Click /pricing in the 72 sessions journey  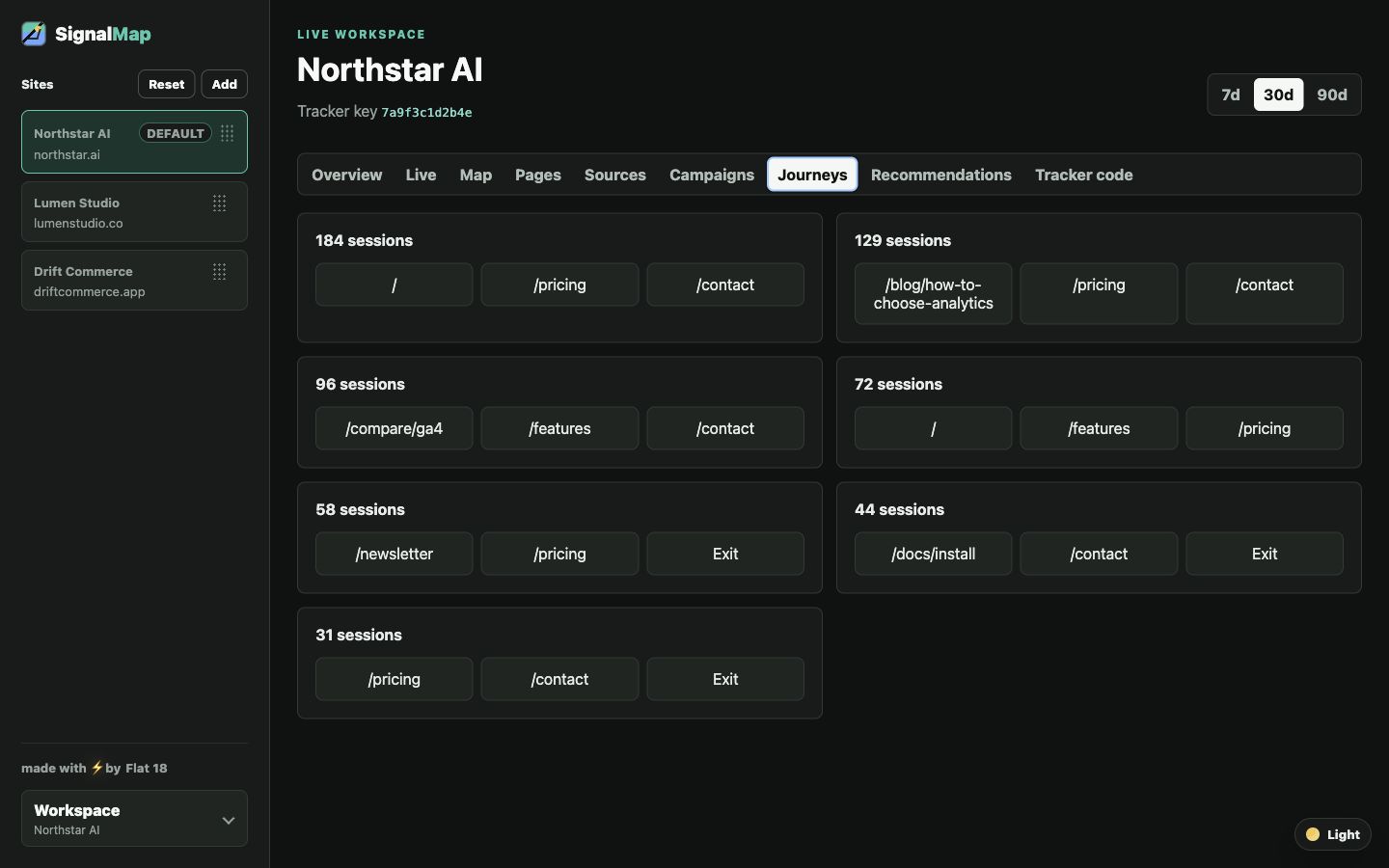coord(1265,428)
